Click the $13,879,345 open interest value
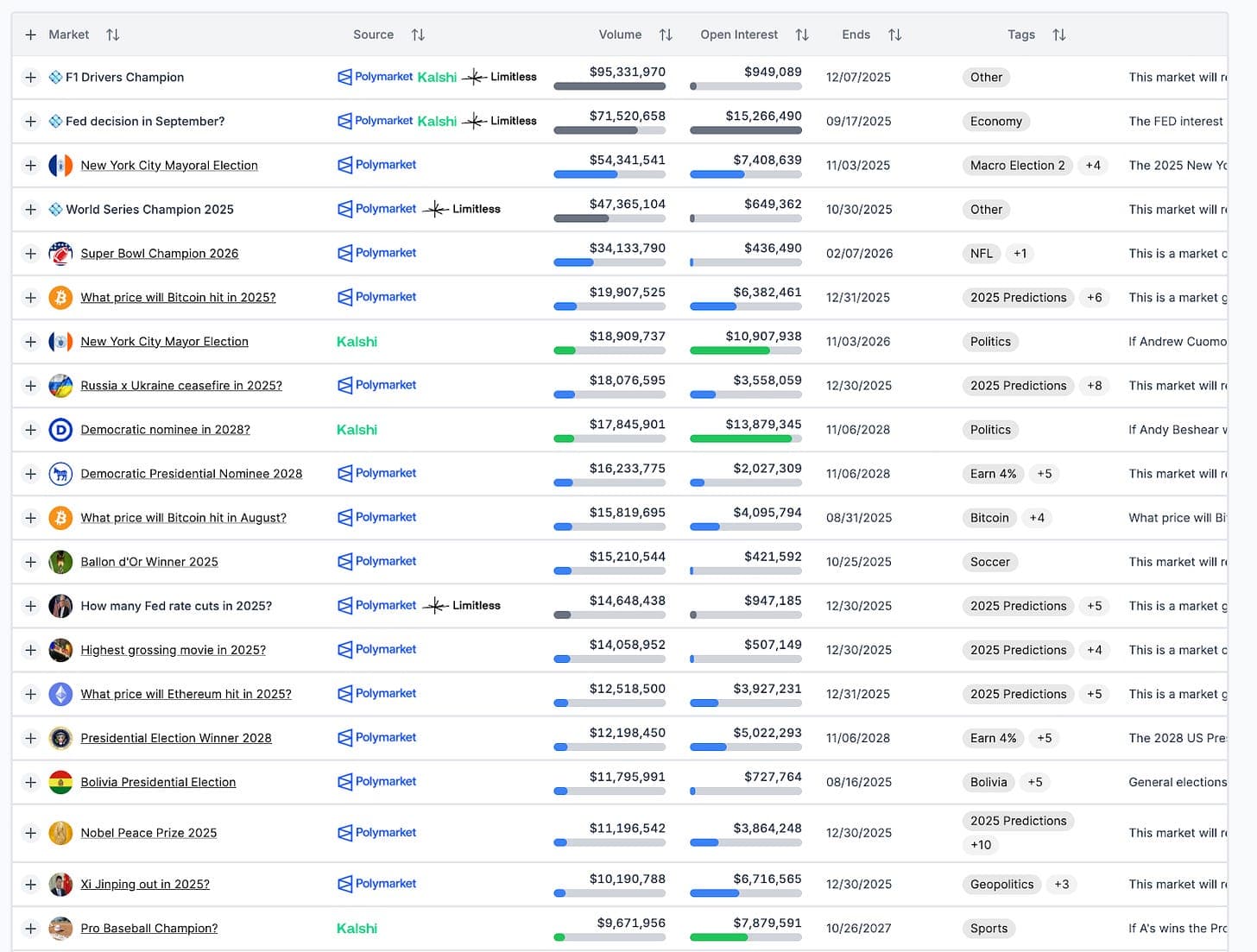The width and height of the screenshot is (1257, 952). (763, 425)
